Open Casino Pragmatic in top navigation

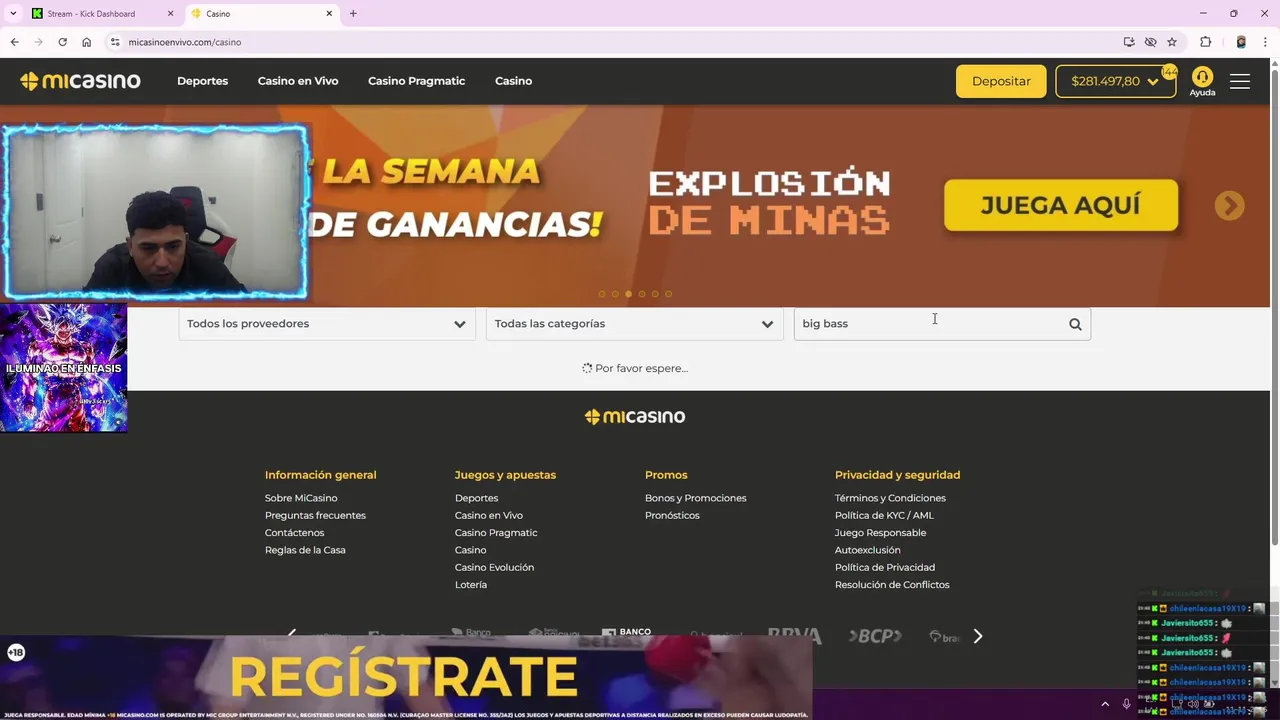[x=416, y=81]
